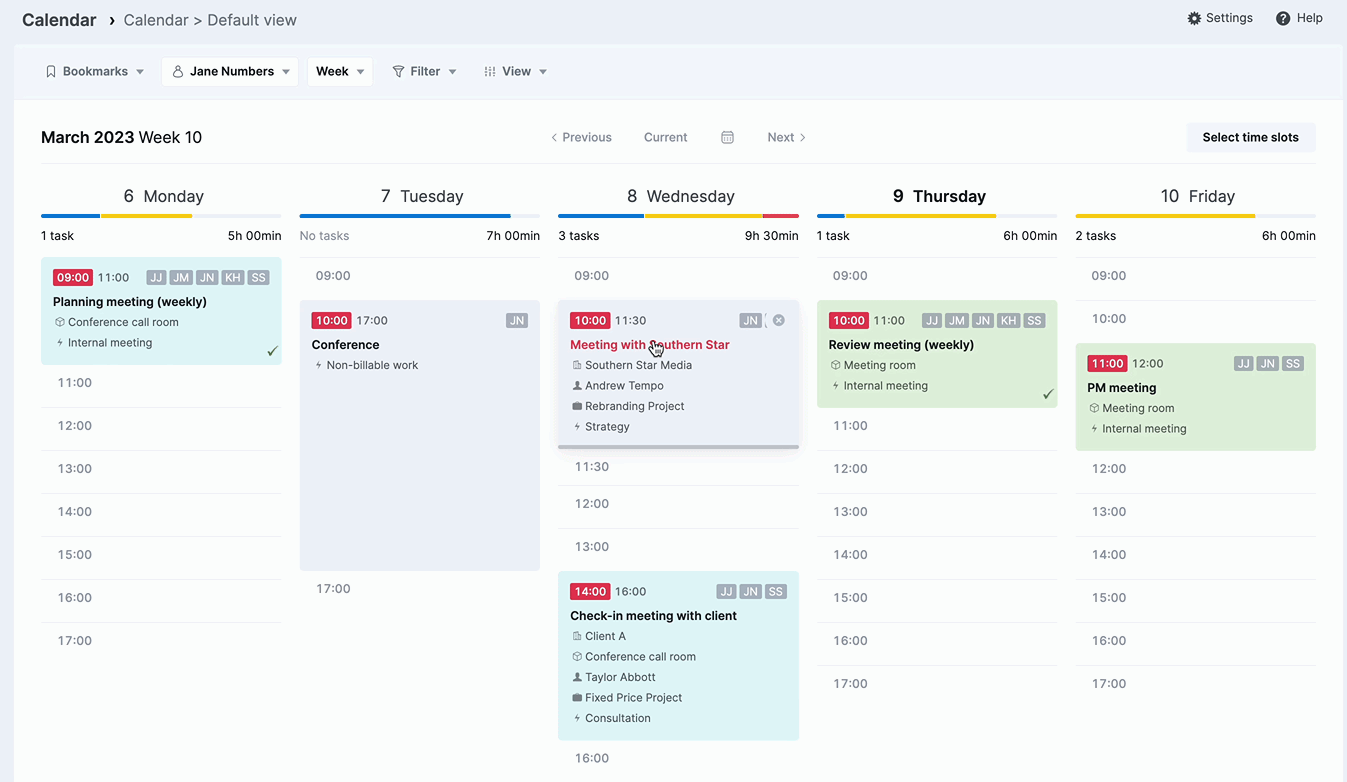Click the '3 tasks' count on Wednesday

[578, 236]
